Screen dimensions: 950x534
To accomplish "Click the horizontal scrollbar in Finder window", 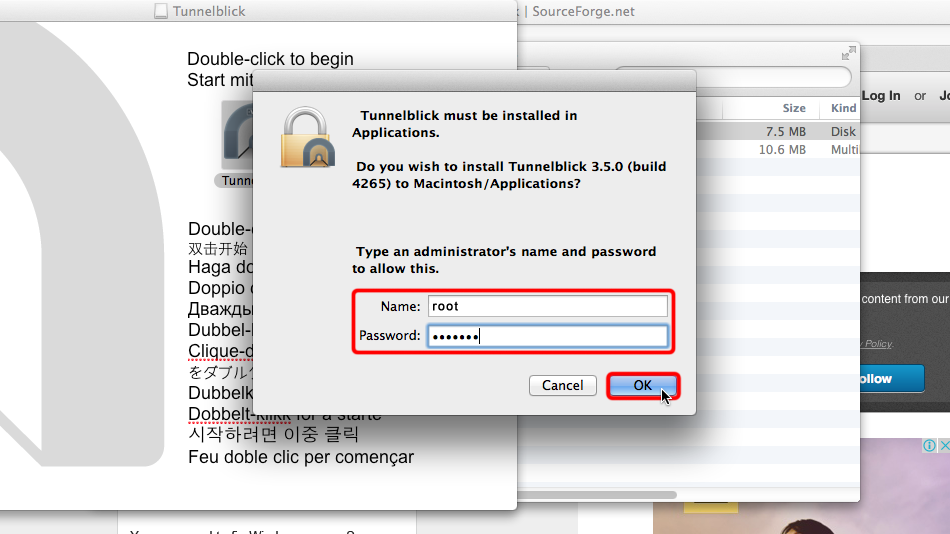I will [597, 495].
